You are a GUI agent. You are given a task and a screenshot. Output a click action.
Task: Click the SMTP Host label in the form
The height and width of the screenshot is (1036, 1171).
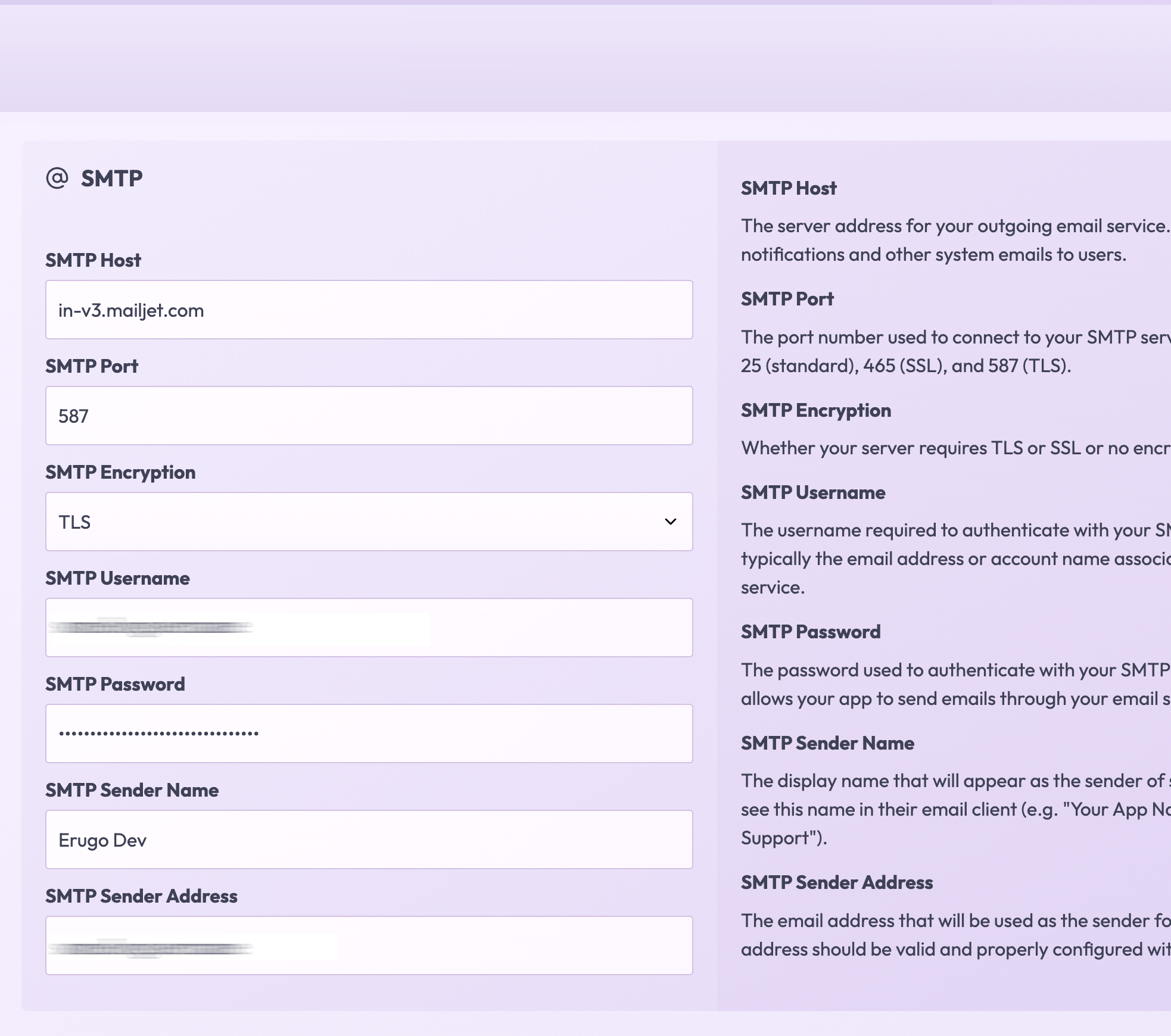(93, 260)
